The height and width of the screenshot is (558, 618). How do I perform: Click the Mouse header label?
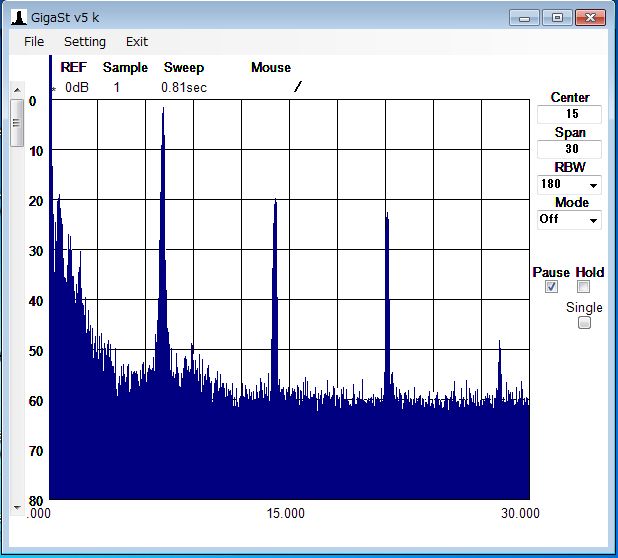271,67
